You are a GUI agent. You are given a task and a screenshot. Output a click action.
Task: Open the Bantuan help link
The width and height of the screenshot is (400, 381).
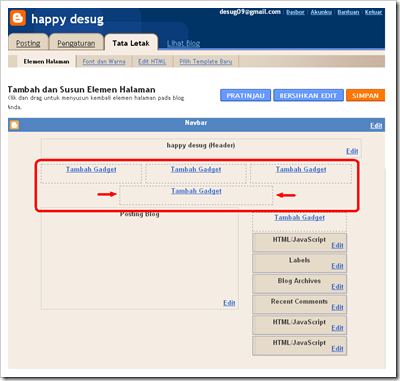click(x=348, y=12)
